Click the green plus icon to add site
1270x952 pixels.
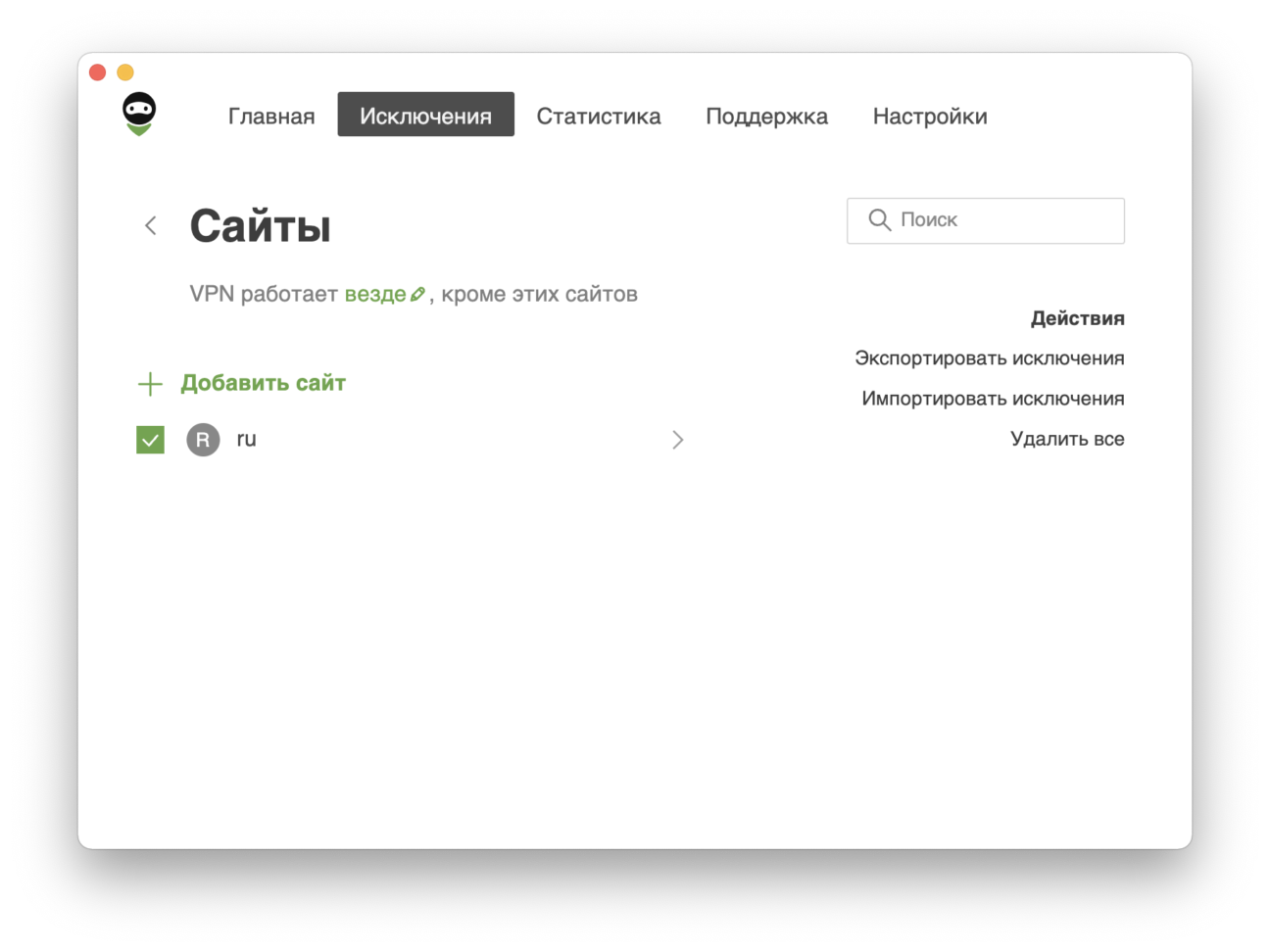coord(150,384)
